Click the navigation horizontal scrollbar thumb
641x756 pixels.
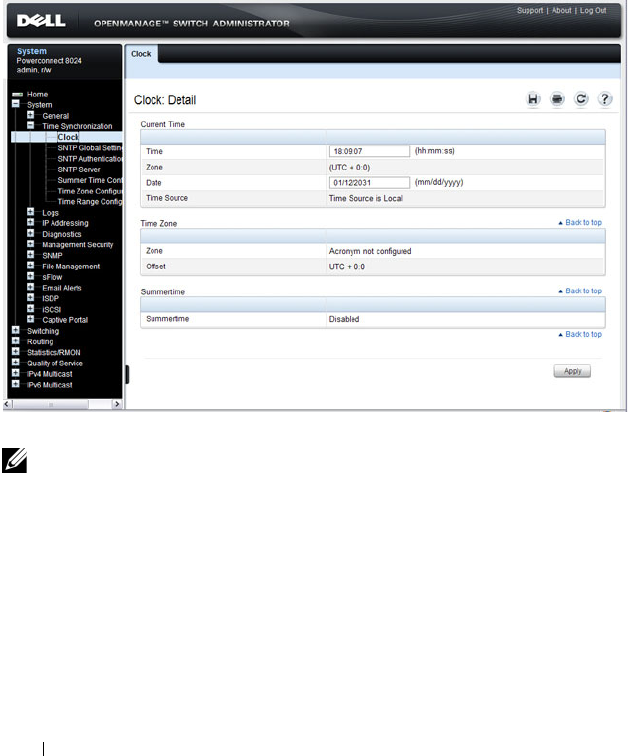click(51, 405)
